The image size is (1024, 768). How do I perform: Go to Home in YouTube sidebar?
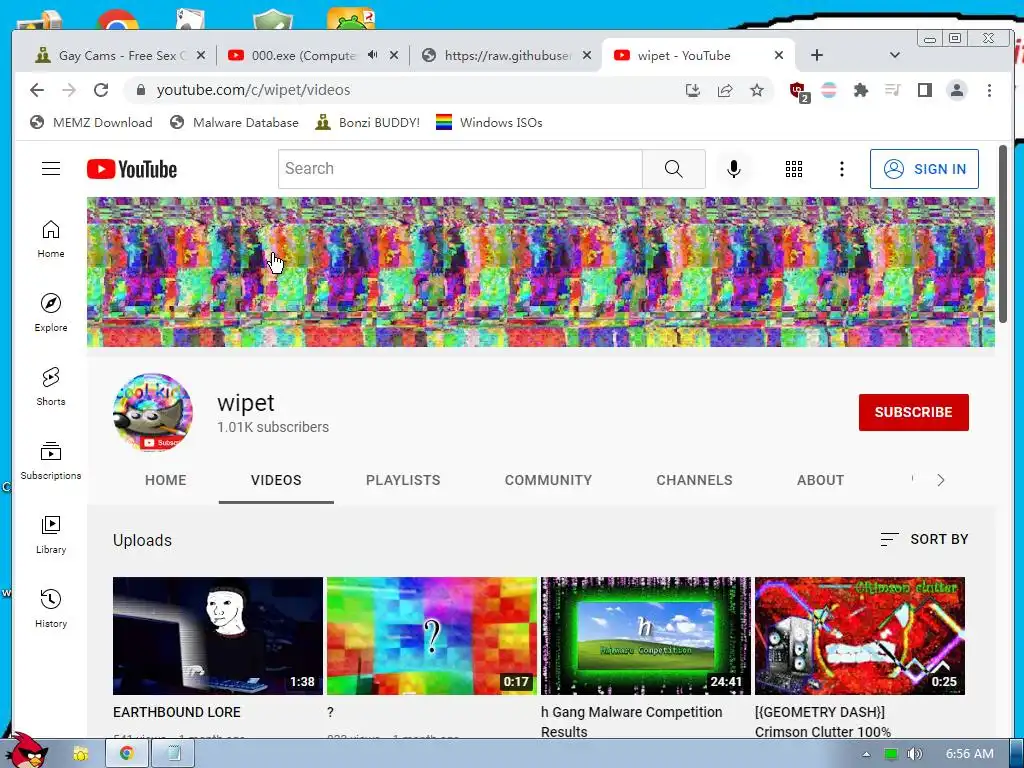[x=51, y=239]
